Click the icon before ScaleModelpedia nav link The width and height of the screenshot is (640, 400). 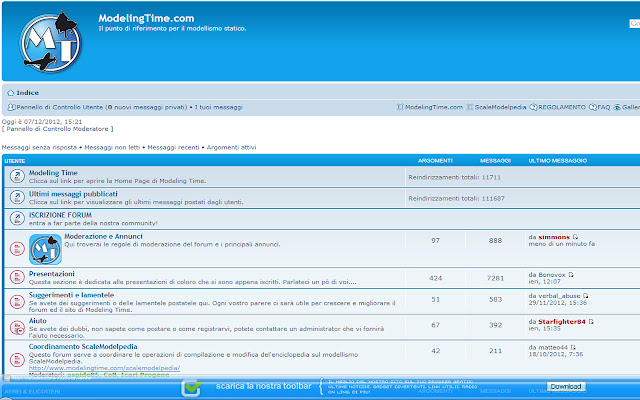pyautogui.click(x=470, y=107)
